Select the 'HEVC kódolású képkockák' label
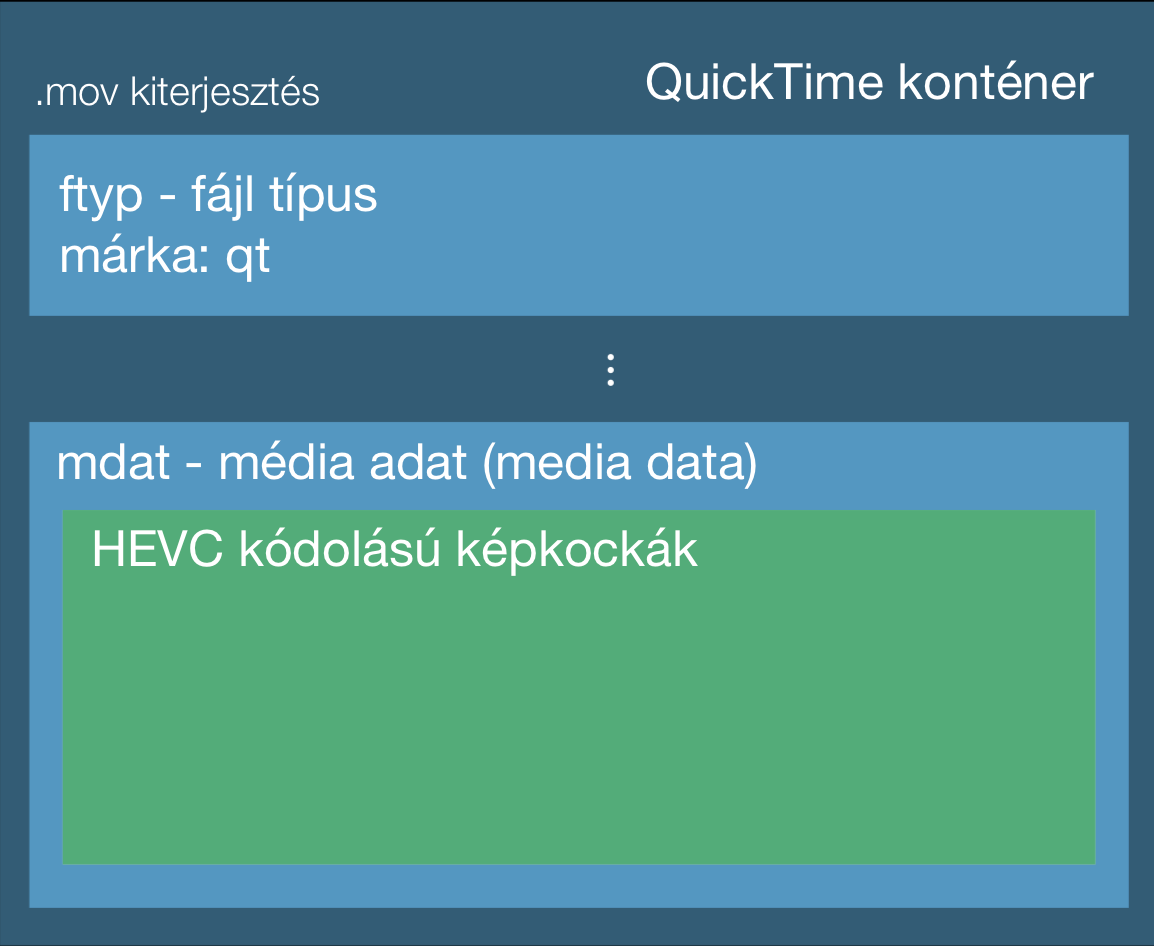The width and height of the screenshot is (1154, 946). click(x=394, y=549)
